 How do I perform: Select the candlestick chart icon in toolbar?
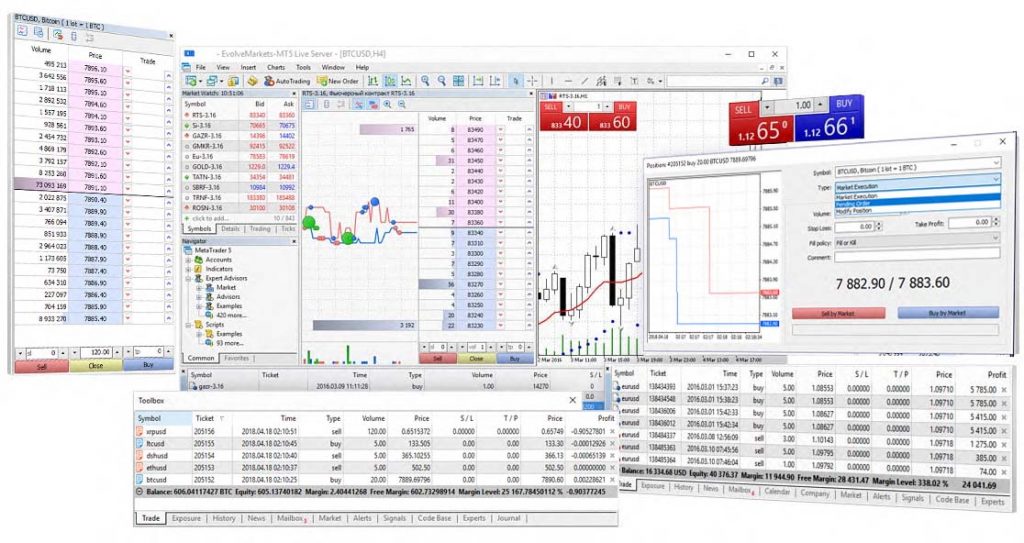click(390, 81)
